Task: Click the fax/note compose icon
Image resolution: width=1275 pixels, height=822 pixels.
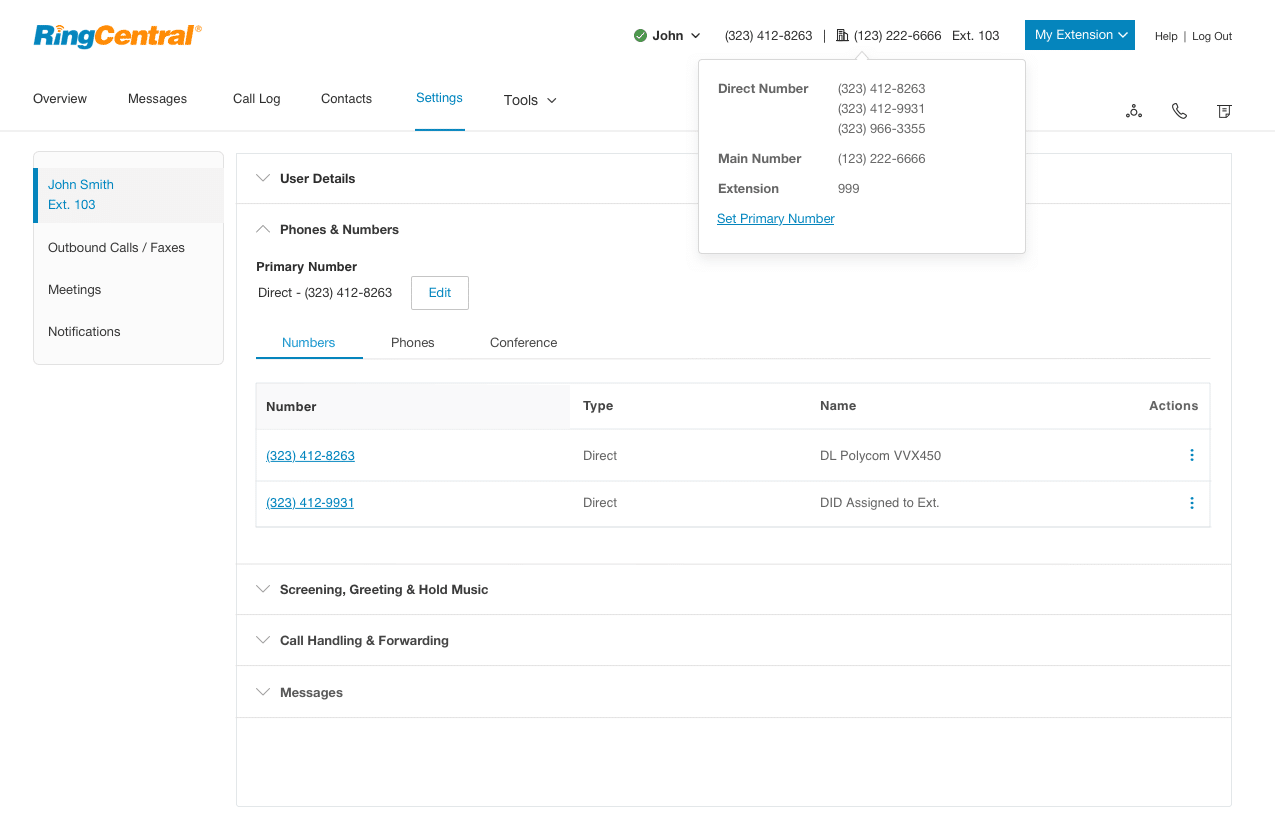Action: point(1224,111)
